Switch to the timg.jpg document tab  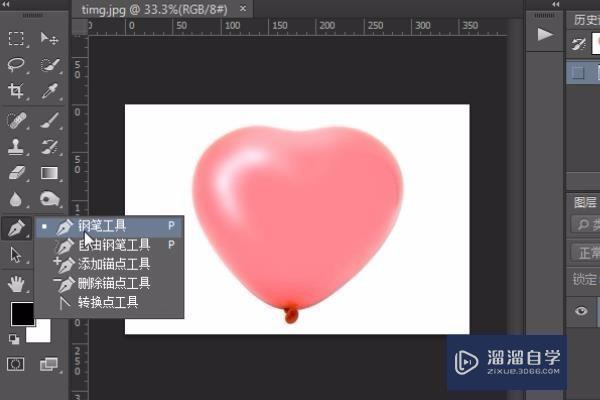pos(155,10)
